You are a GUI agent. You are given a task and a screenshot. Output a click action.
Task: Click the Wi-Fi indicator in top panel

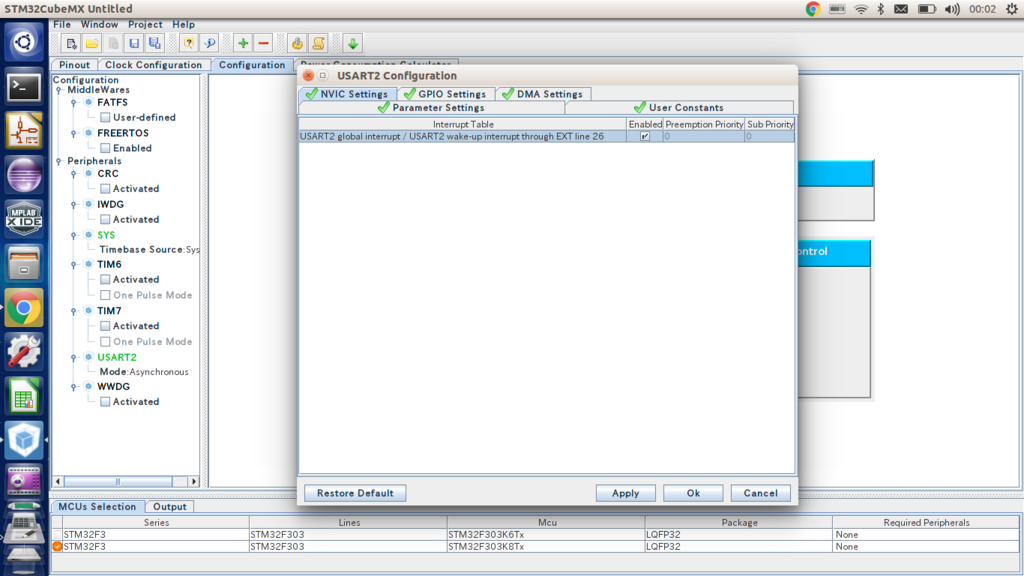pos(861,9)
